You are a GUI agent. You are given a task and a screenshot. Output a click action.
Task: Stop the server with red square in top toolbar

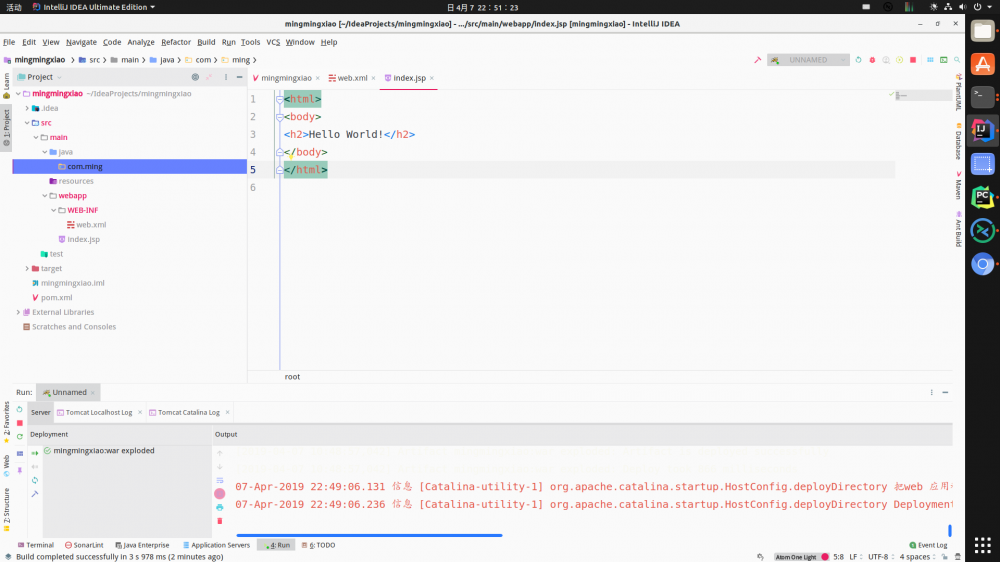pos(913,60)
